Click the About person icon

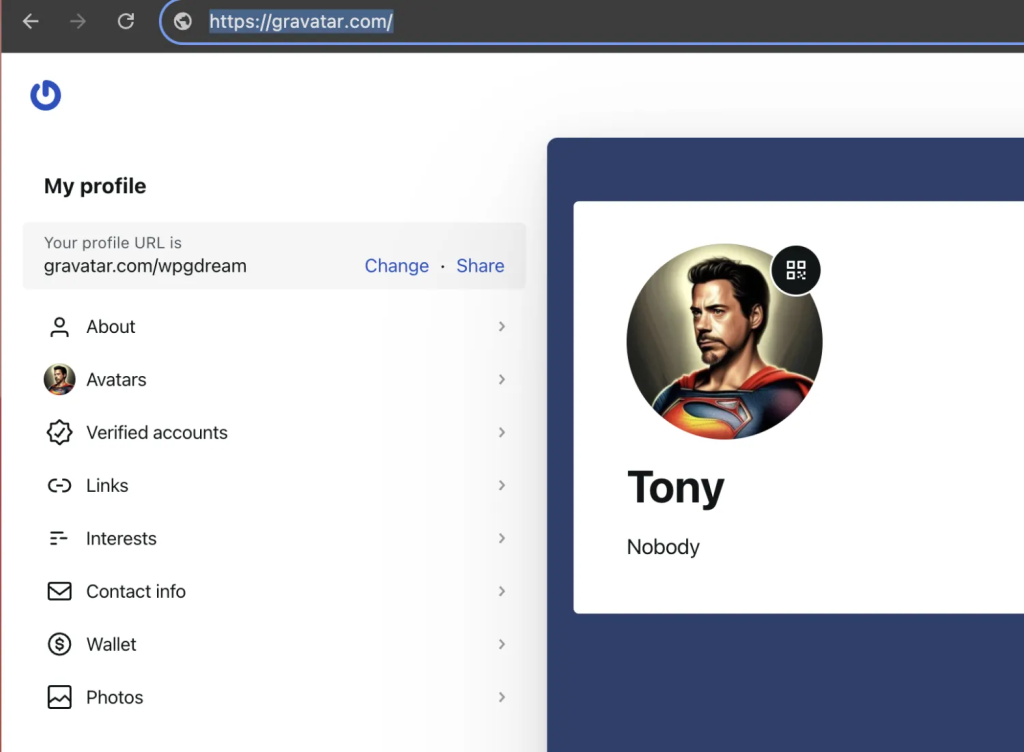coord(59,326)
